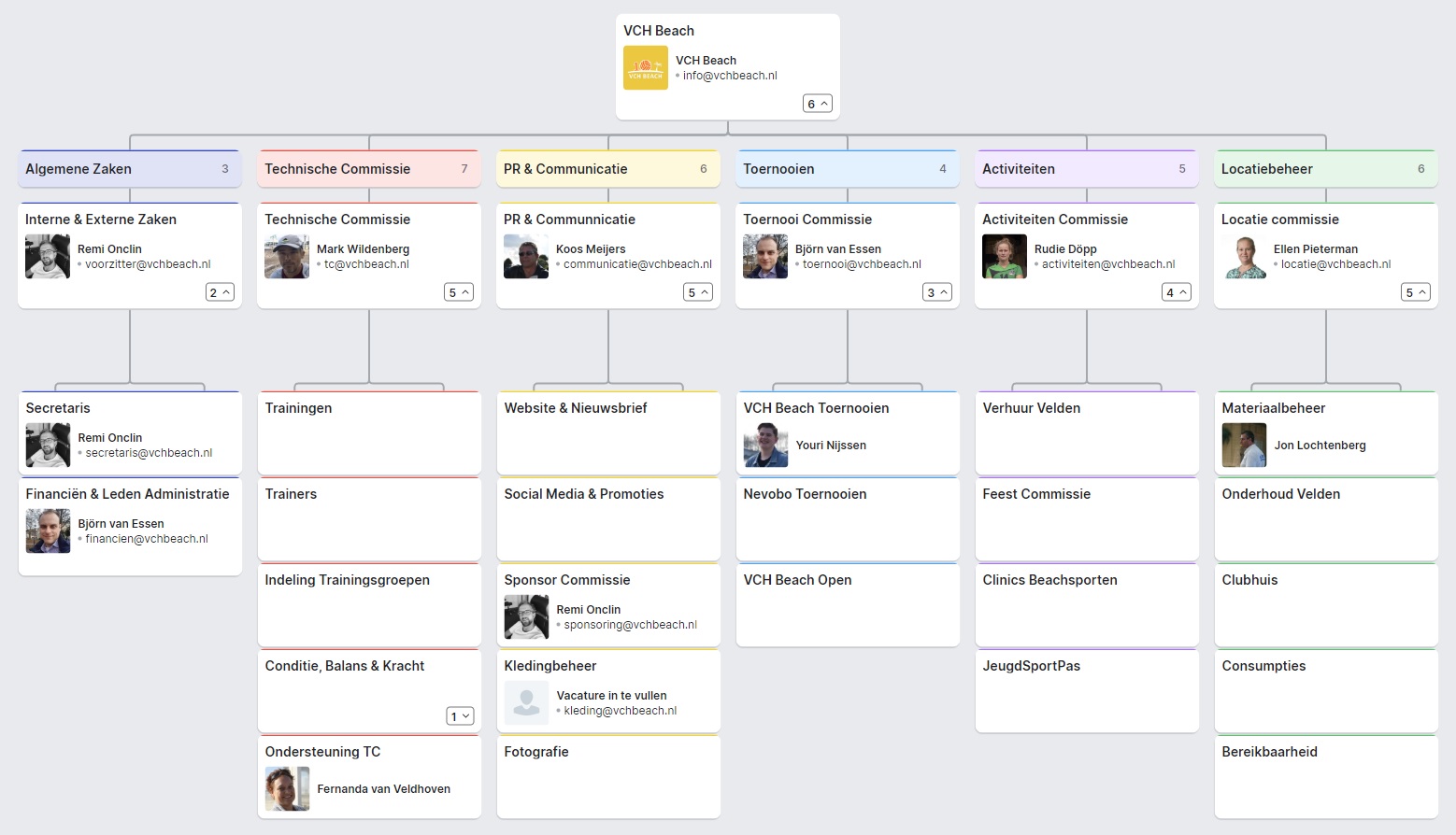Collapse Toernooi Commissie's 3 children
The width and height of the screenshot is (1456, 835).
937,292
